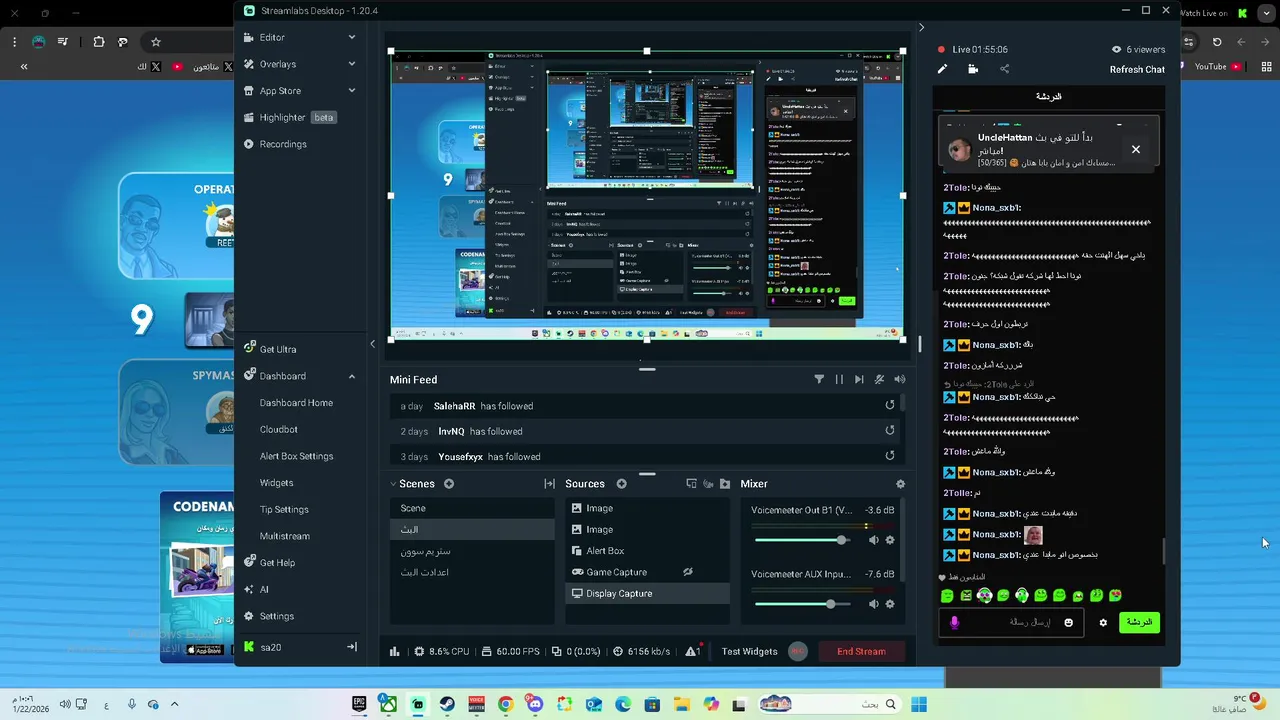The image size is (1280, 720).
Task: Select the Display Capture source
Action: [x=647, y=593]
